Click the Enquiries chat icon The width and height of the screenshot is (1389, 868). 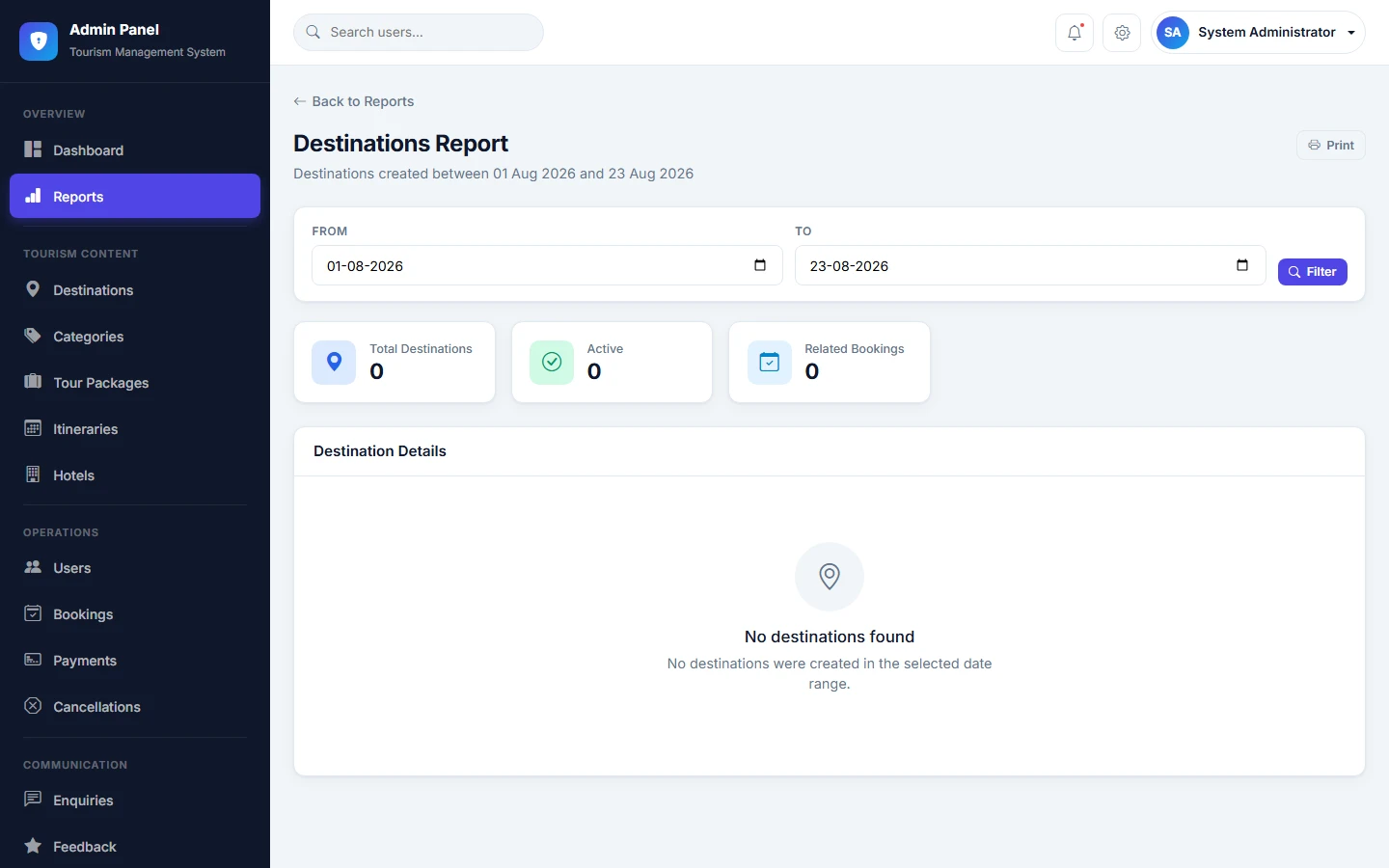pos(33,800)
